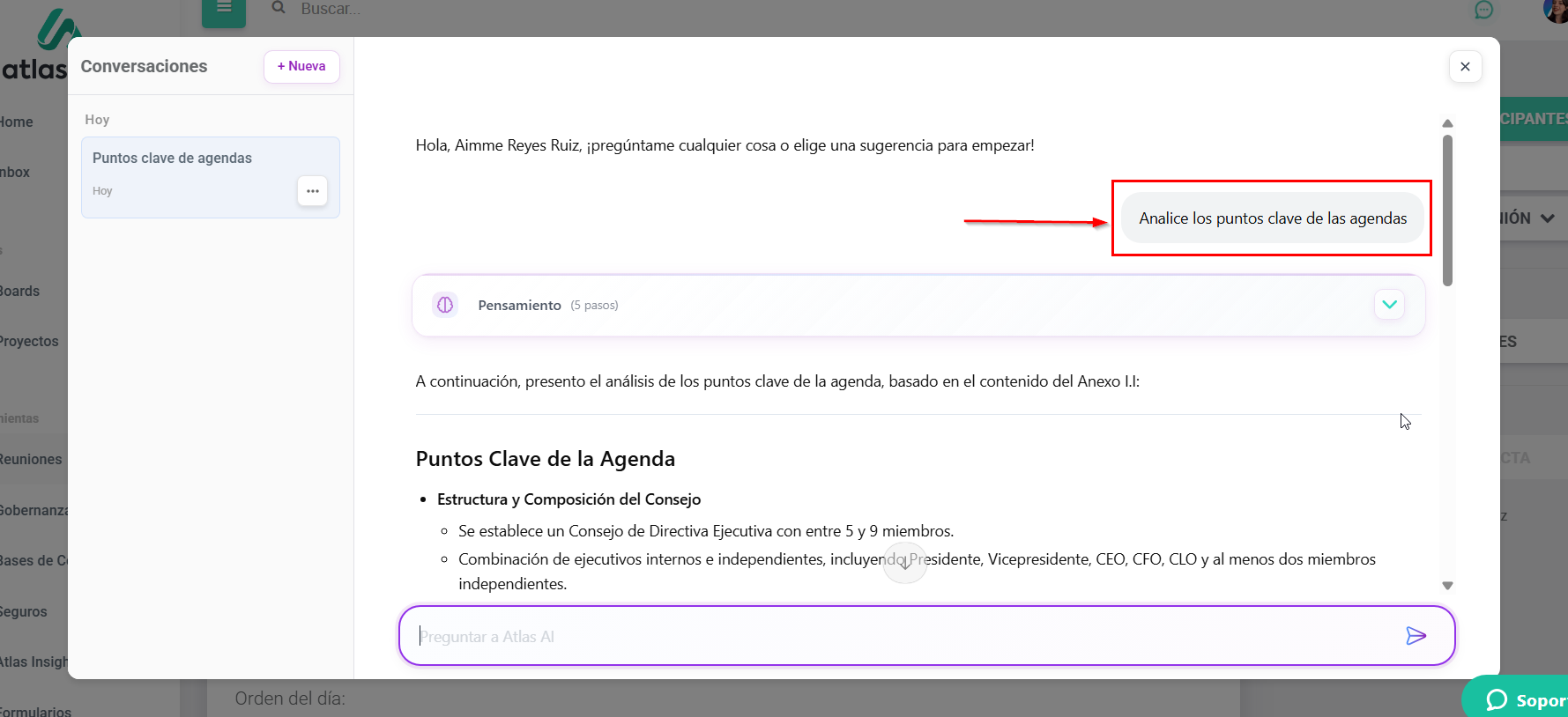
Task: Close the Atlas AI dialog
Action: tap(1465, 67)
